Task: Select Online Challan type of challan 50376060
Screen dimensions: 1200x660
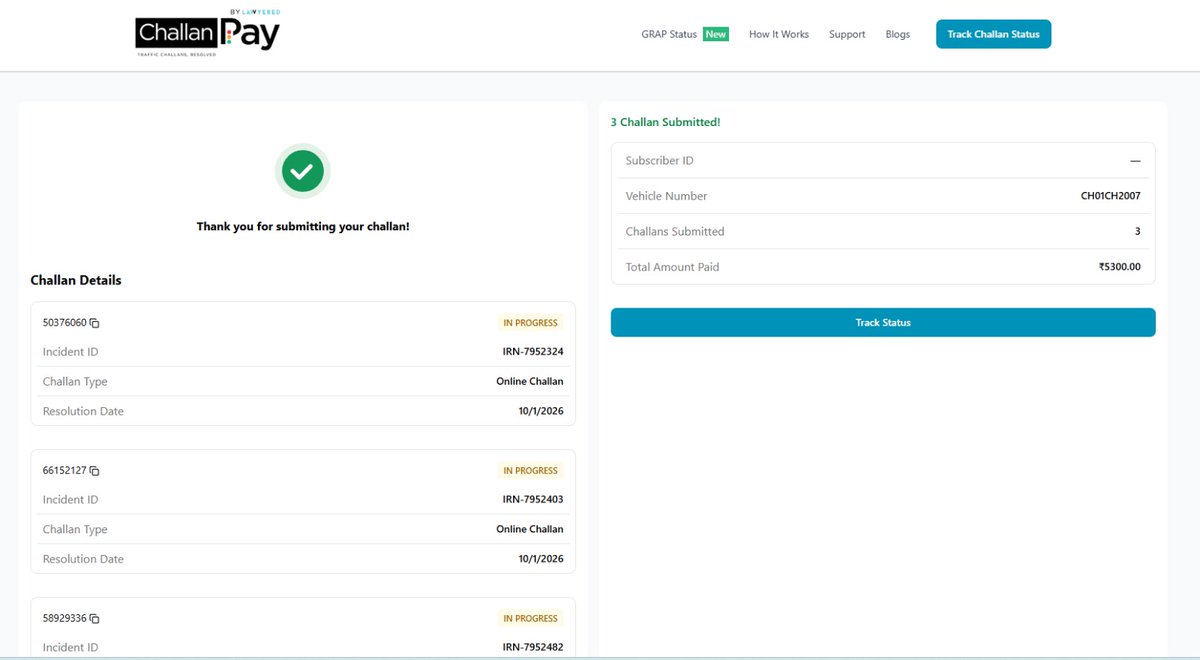Action: pos(530,382)
